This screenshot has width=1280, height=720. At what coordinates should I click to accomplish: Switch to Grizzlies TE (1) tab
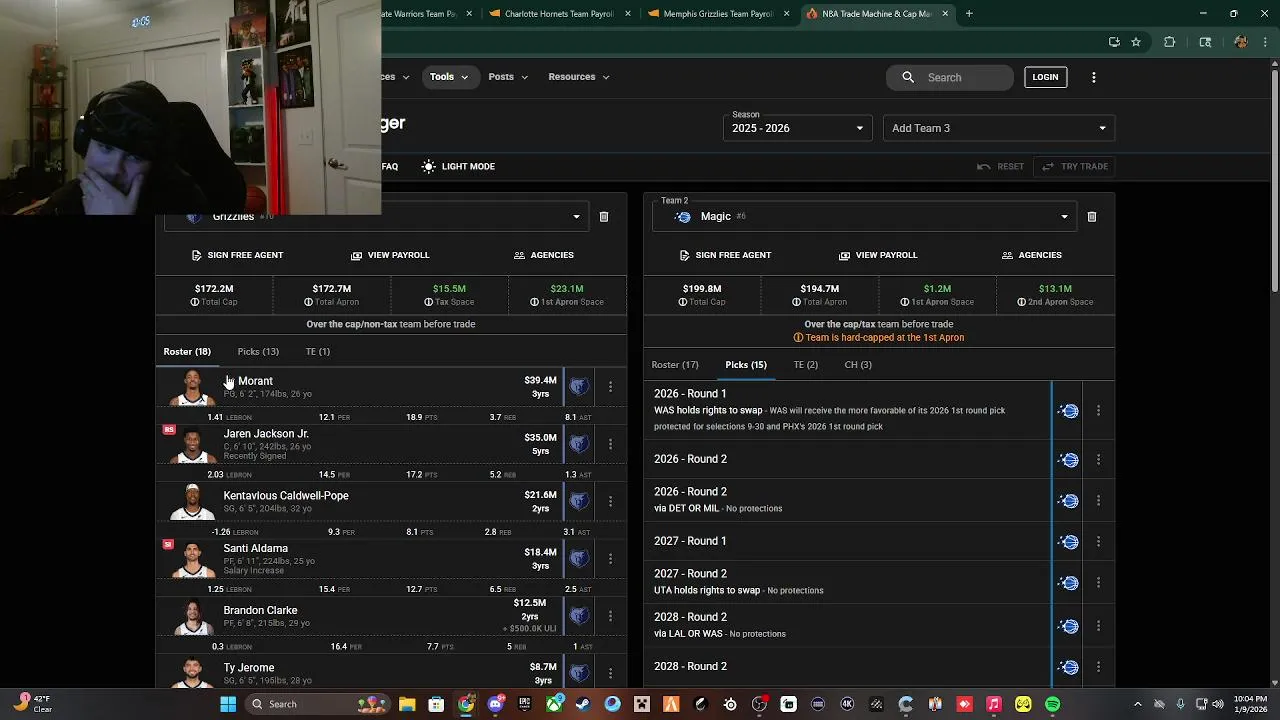click(317, 352)
